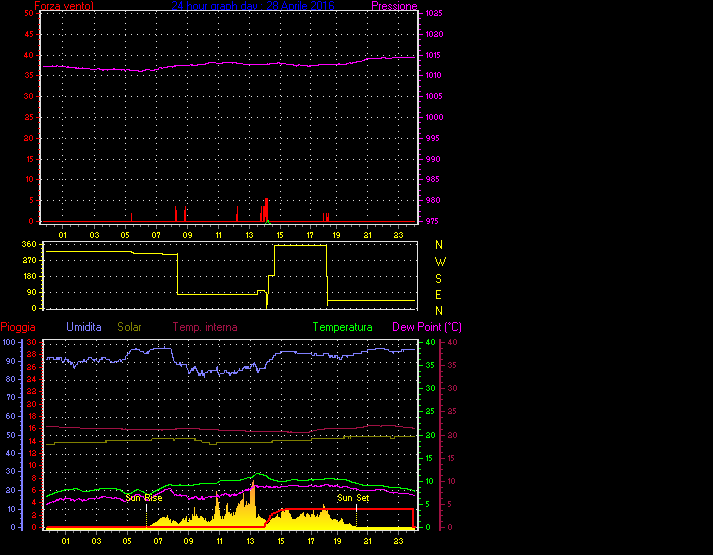The image size is (713, 555).
Task: Select the '270' wind direction axis value
Action: (29, 260)
